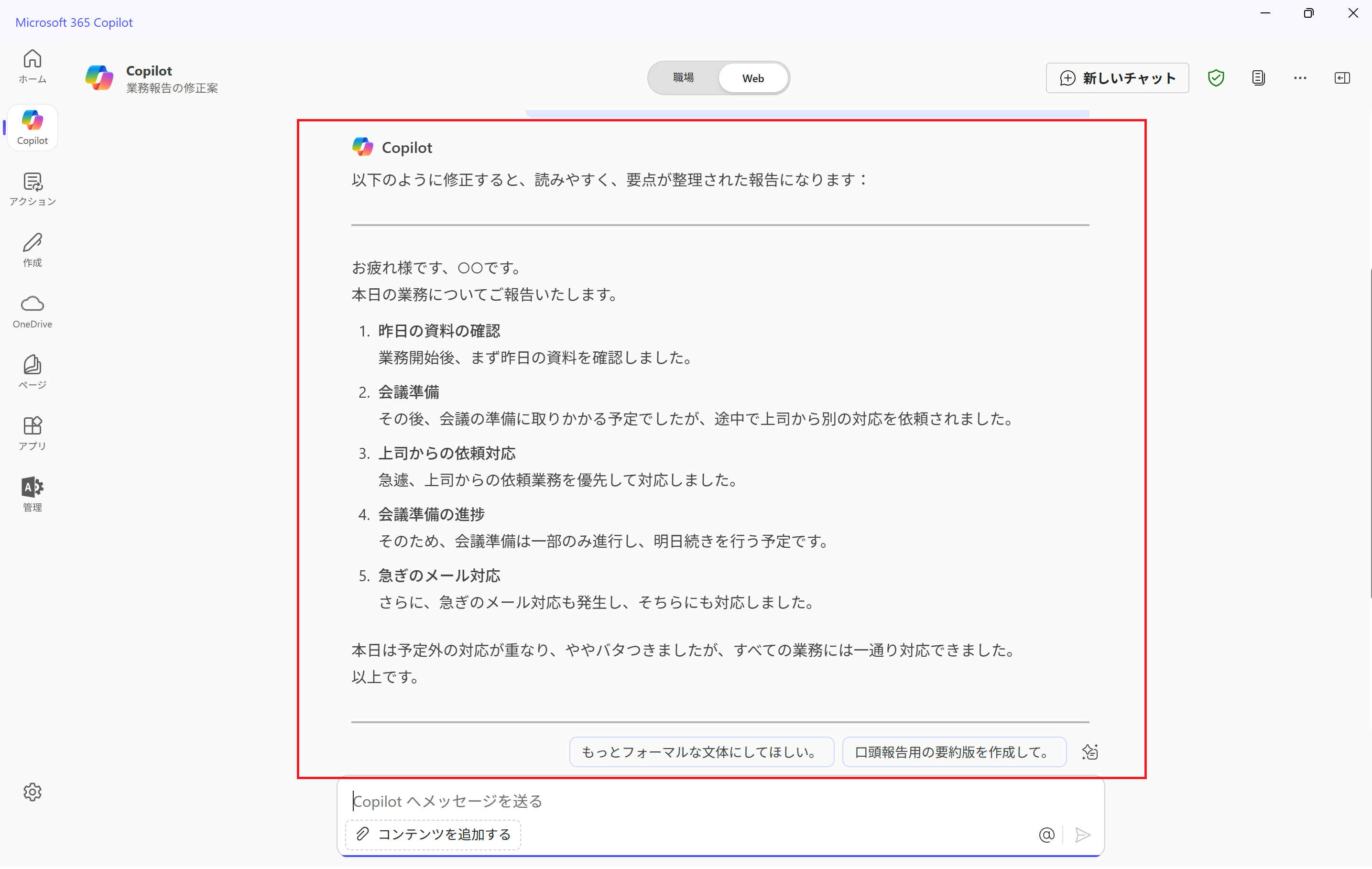The width and height of the screenshot is (1372, 869).
Task: Open the notebook pages icon in header
Action: (1259, 78)
